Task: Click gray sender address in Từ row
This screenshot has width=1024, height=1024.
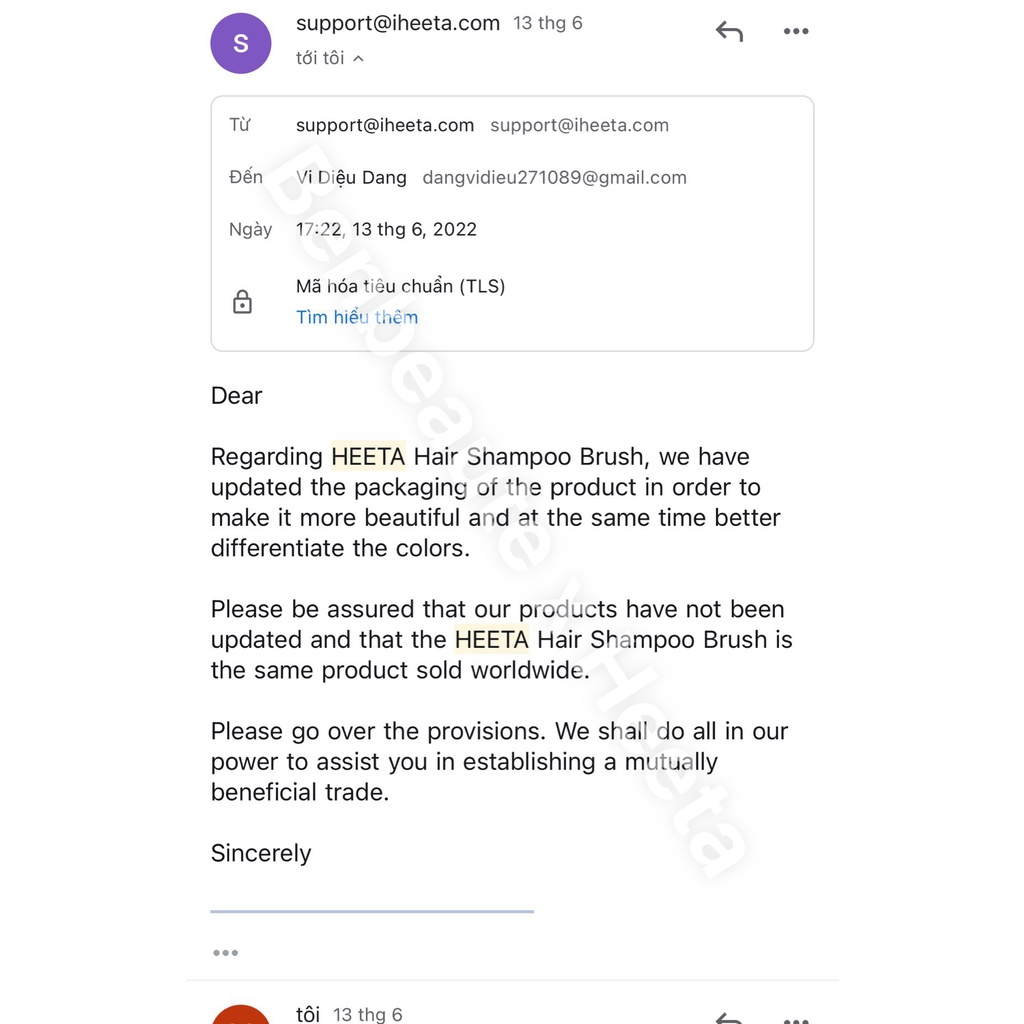Action: (x=579, y=125)
